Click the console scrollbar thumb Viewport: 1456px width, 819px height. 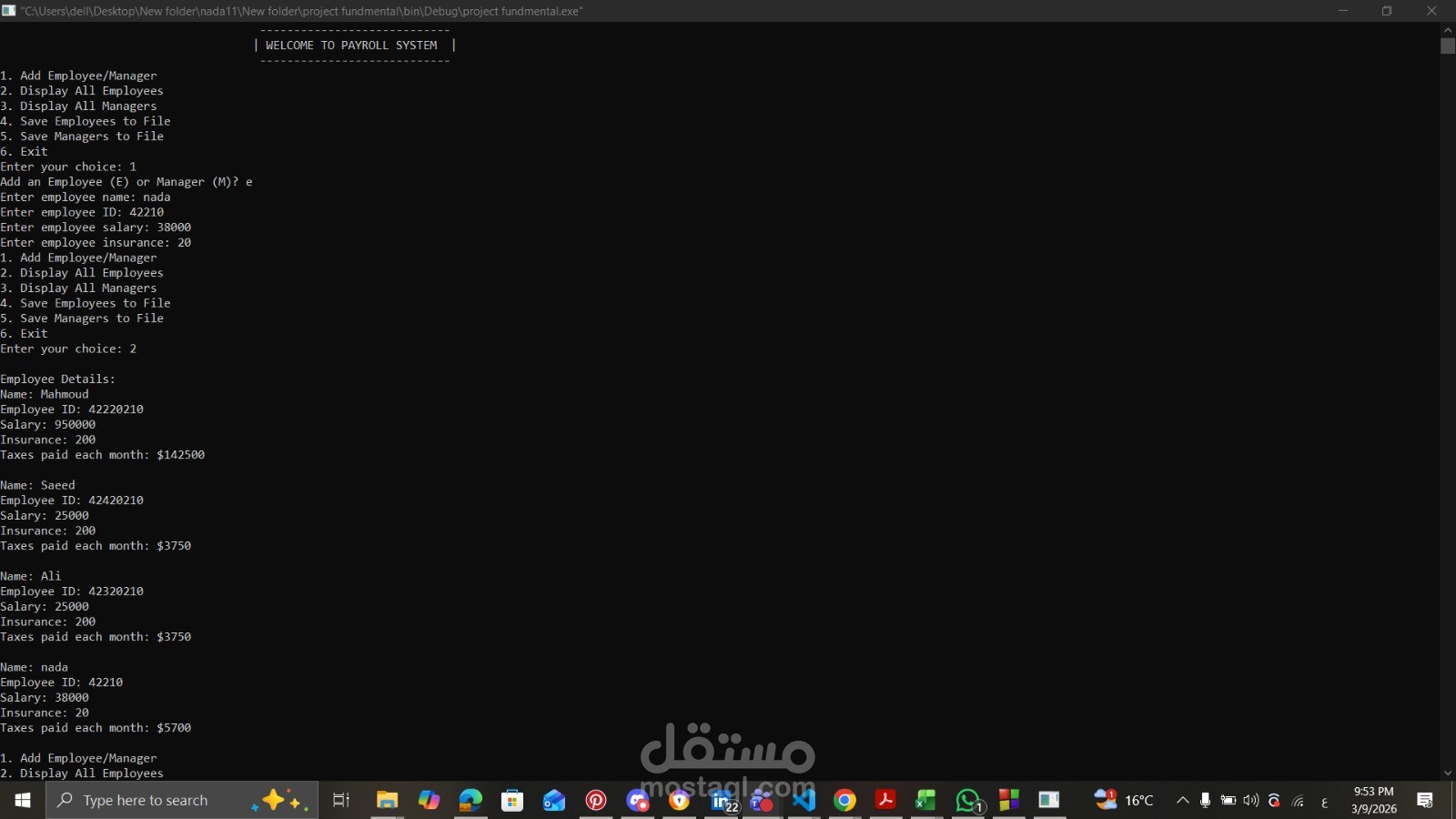tap(1448, 46)
